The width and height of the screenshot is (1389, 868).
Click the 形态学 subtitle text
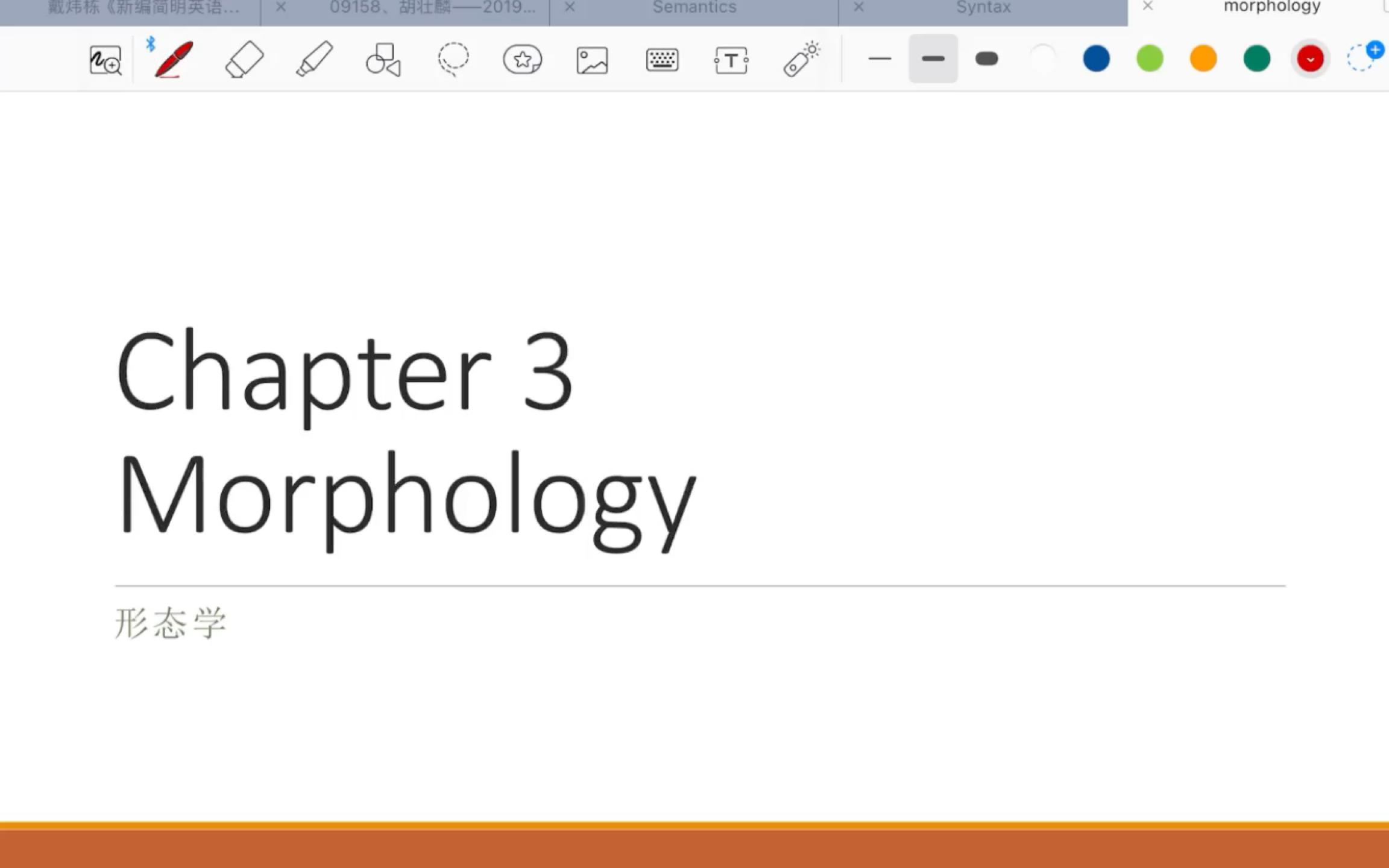point(171,623)
